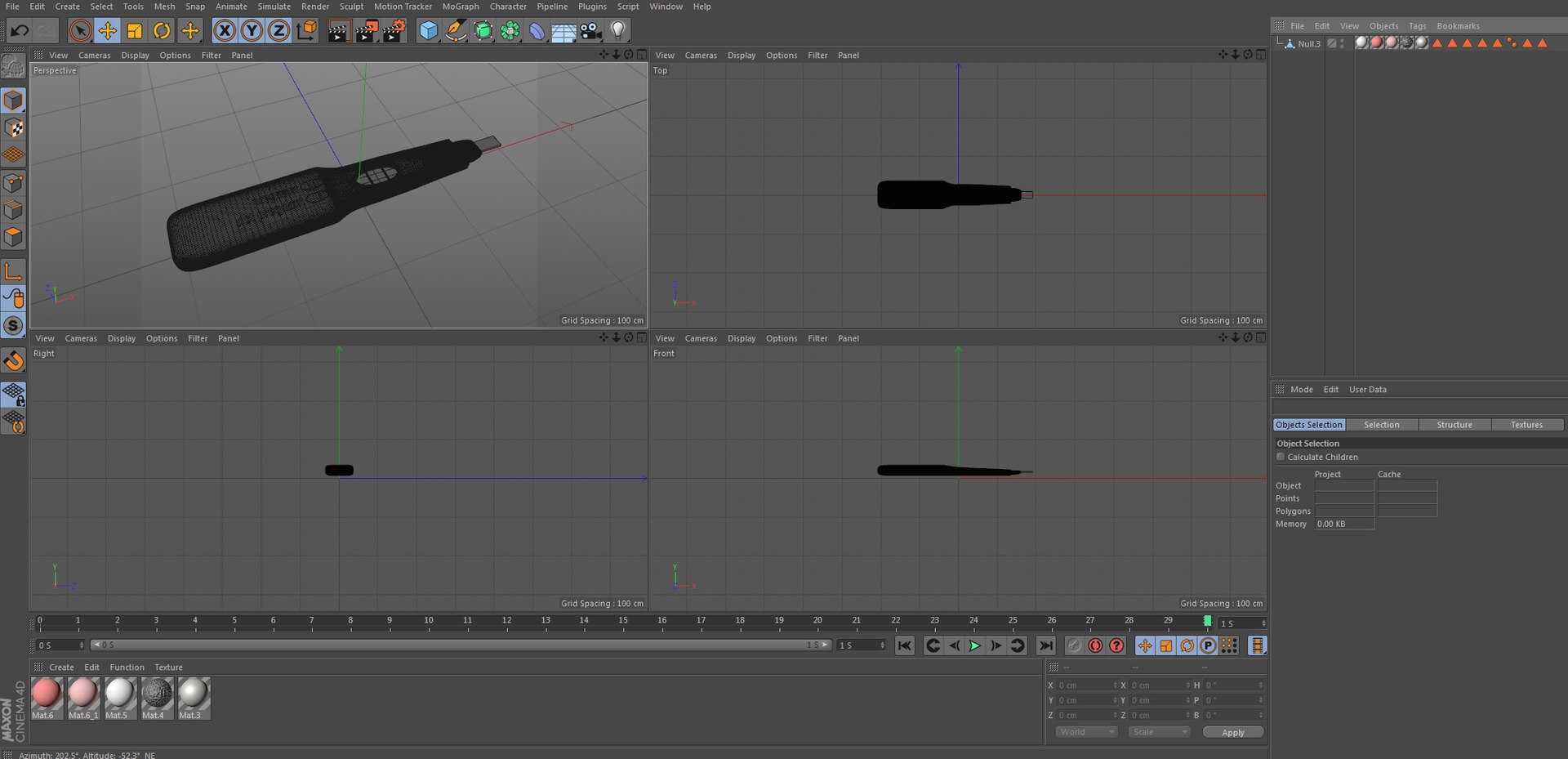Image resolution: width=1568 pixels, height=759 pixels.
Task: Play the animation forward
Action: coord(975,645)
